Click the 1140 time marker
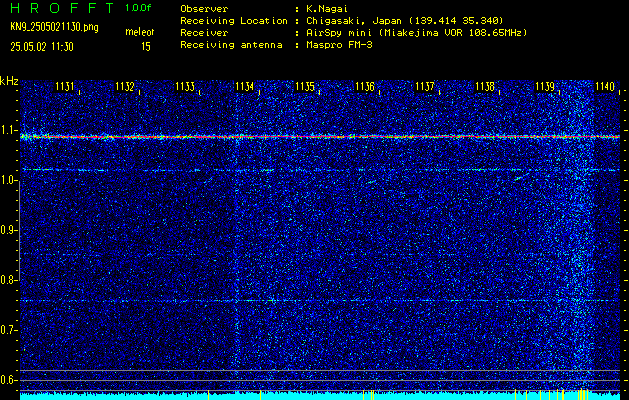This screenshot has width=629, height=400. point(605,86)
